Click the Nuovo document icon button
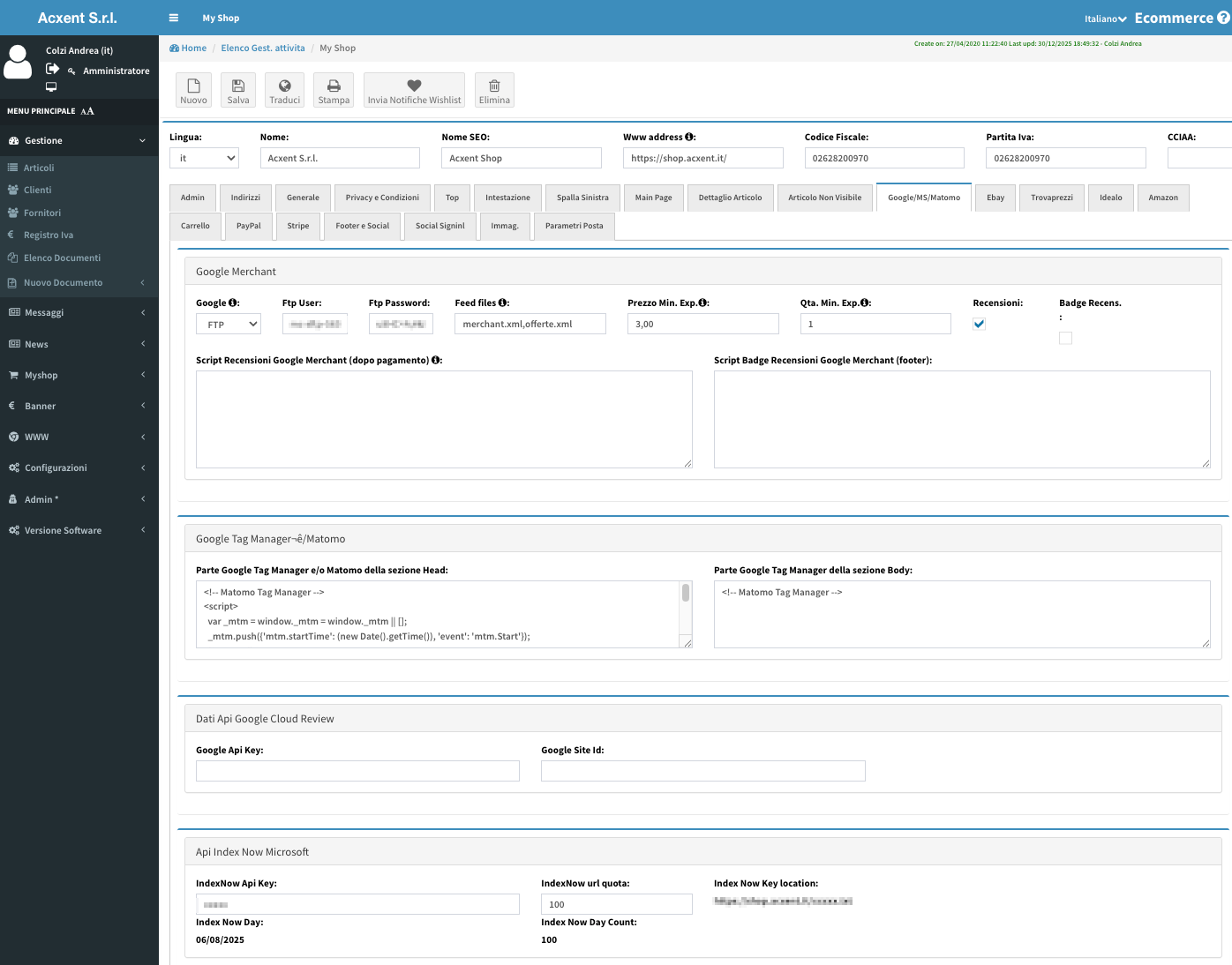 click(193, 86)
